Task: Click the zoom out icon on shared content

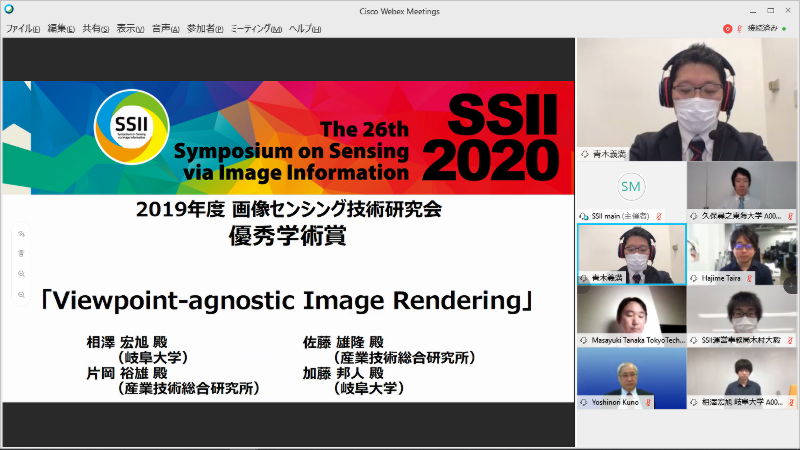Action: tap(21, 294)
